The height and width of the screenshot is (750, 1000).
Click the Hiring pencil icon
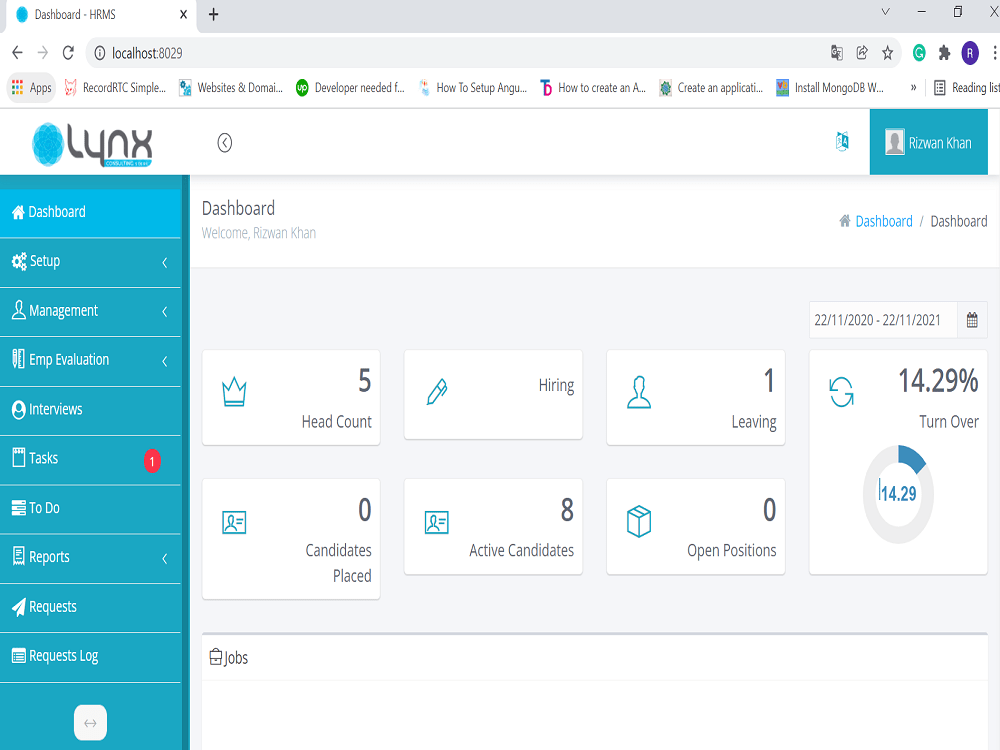pyautogui.click(x=437, y=392)
